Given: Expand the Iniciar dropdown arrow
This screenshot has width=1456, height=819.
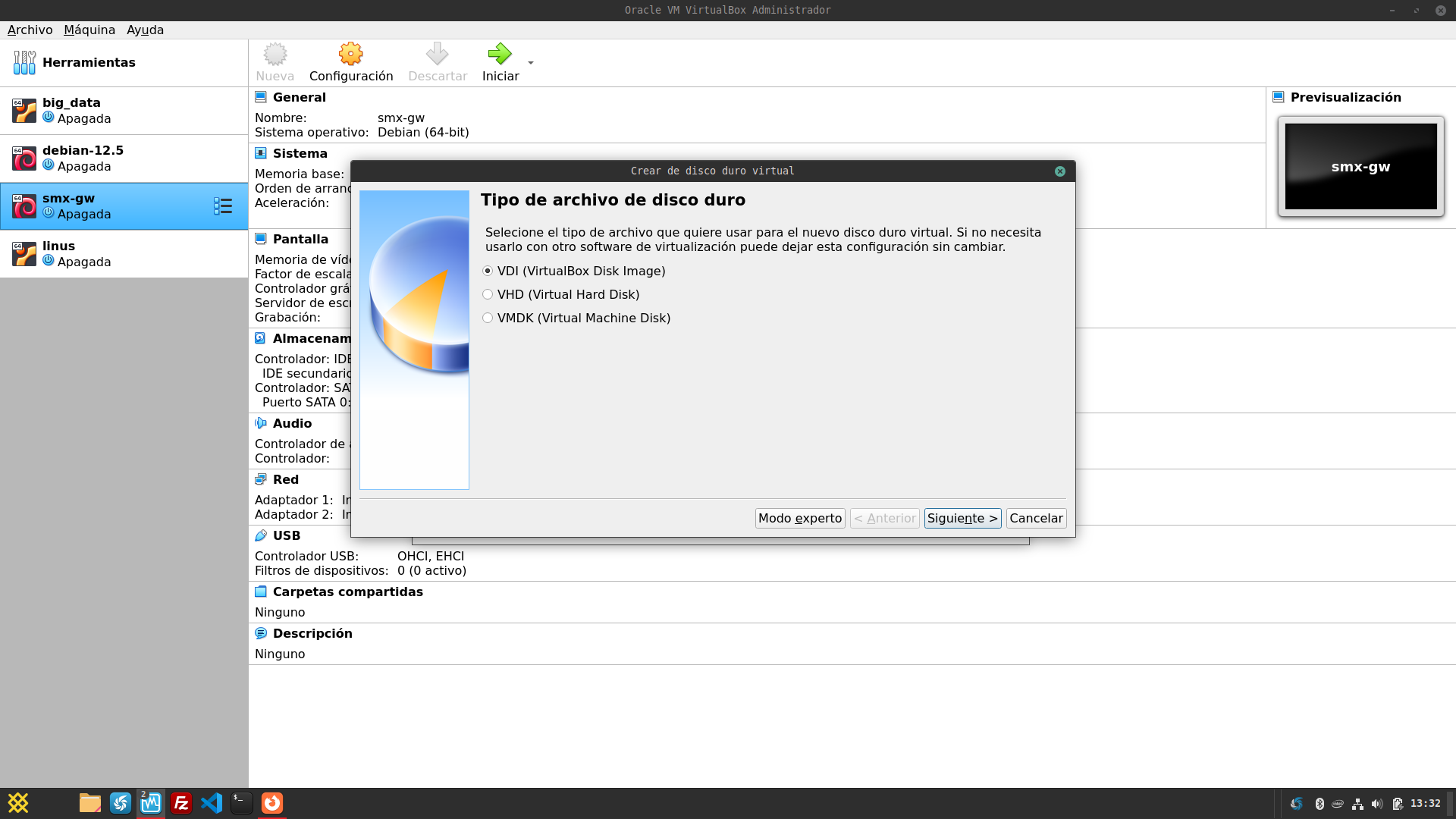Looking at the screenshot, I should coord(531,63).
